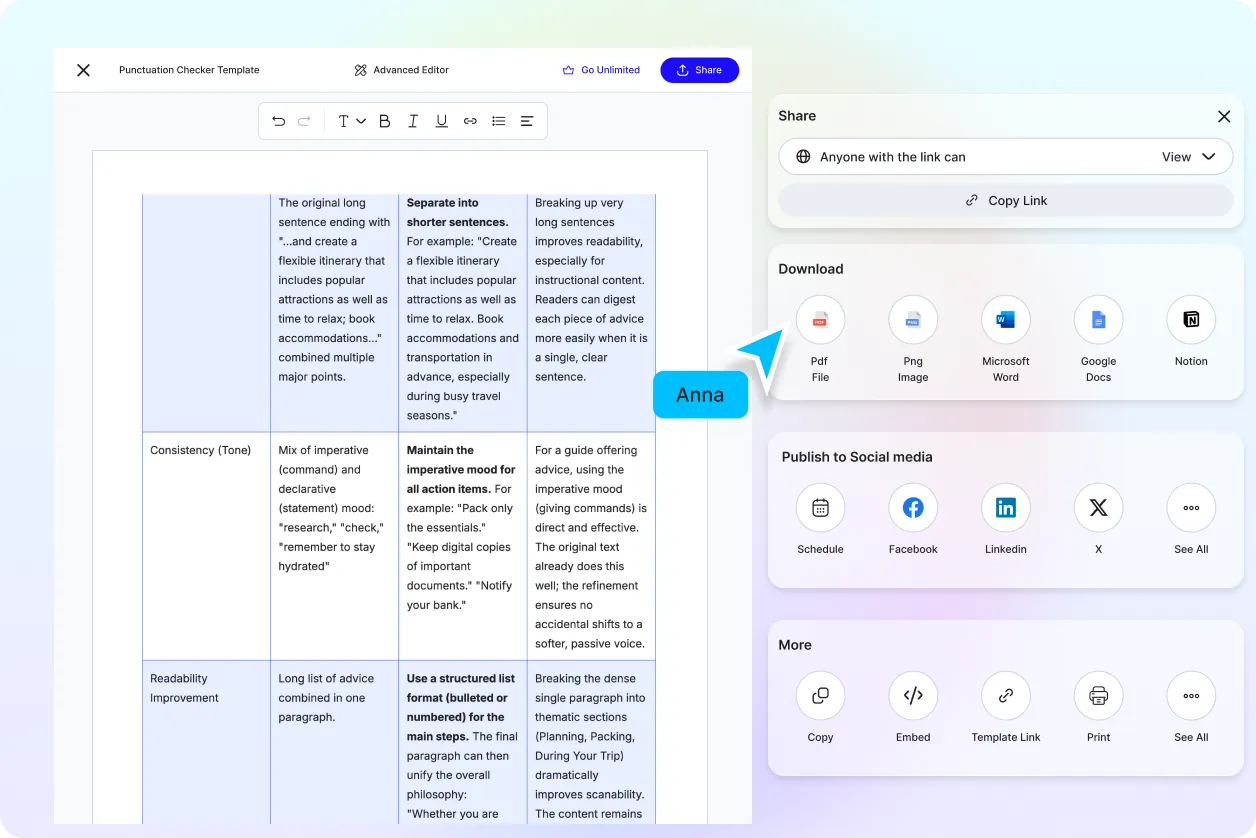The width and height of the screenshot is (1256, 838).
Task: Export to Notion
Action: click(x=1191, y=320)
